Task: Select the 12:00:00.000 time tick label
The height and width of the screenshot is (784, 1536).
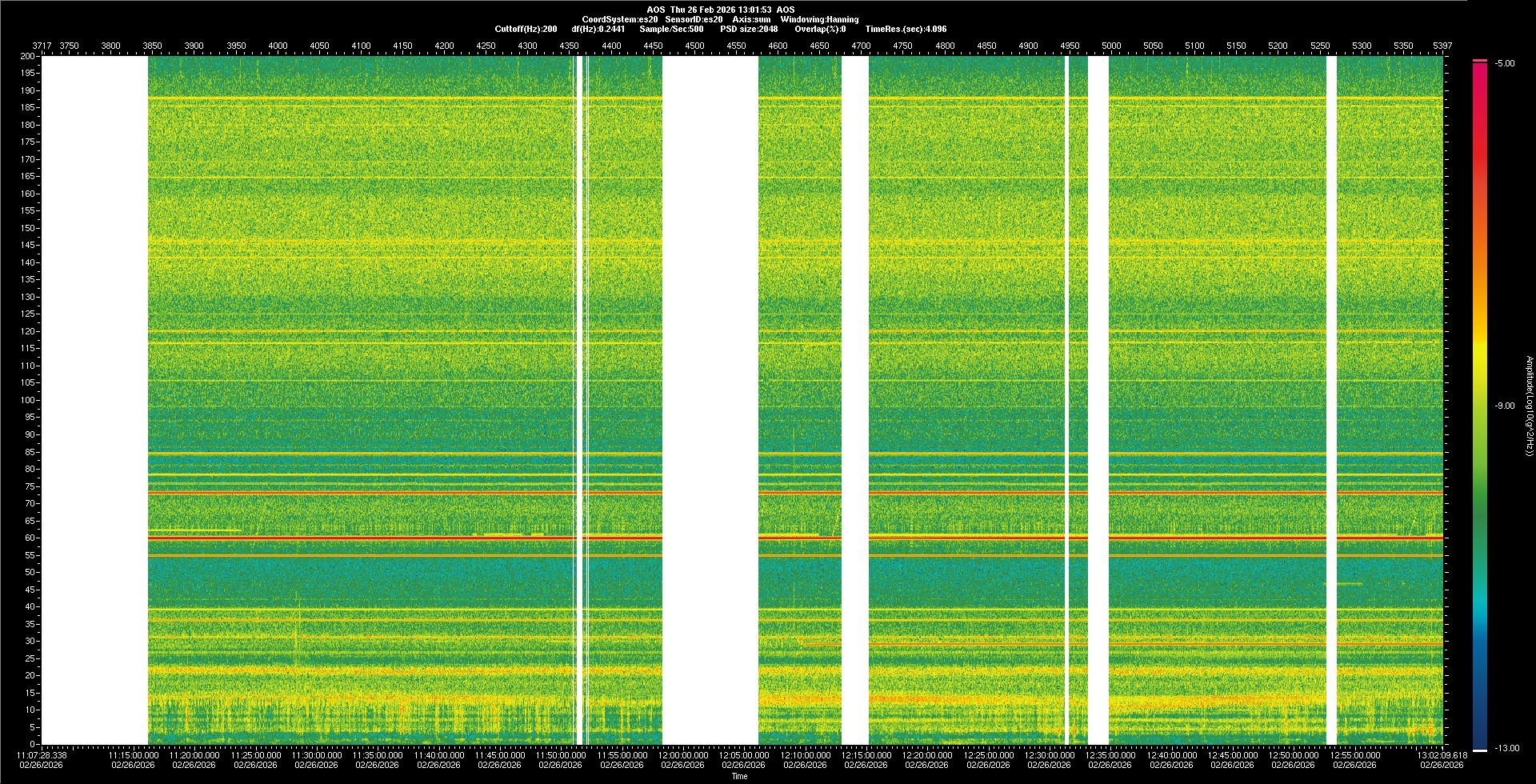Action: 682,755
